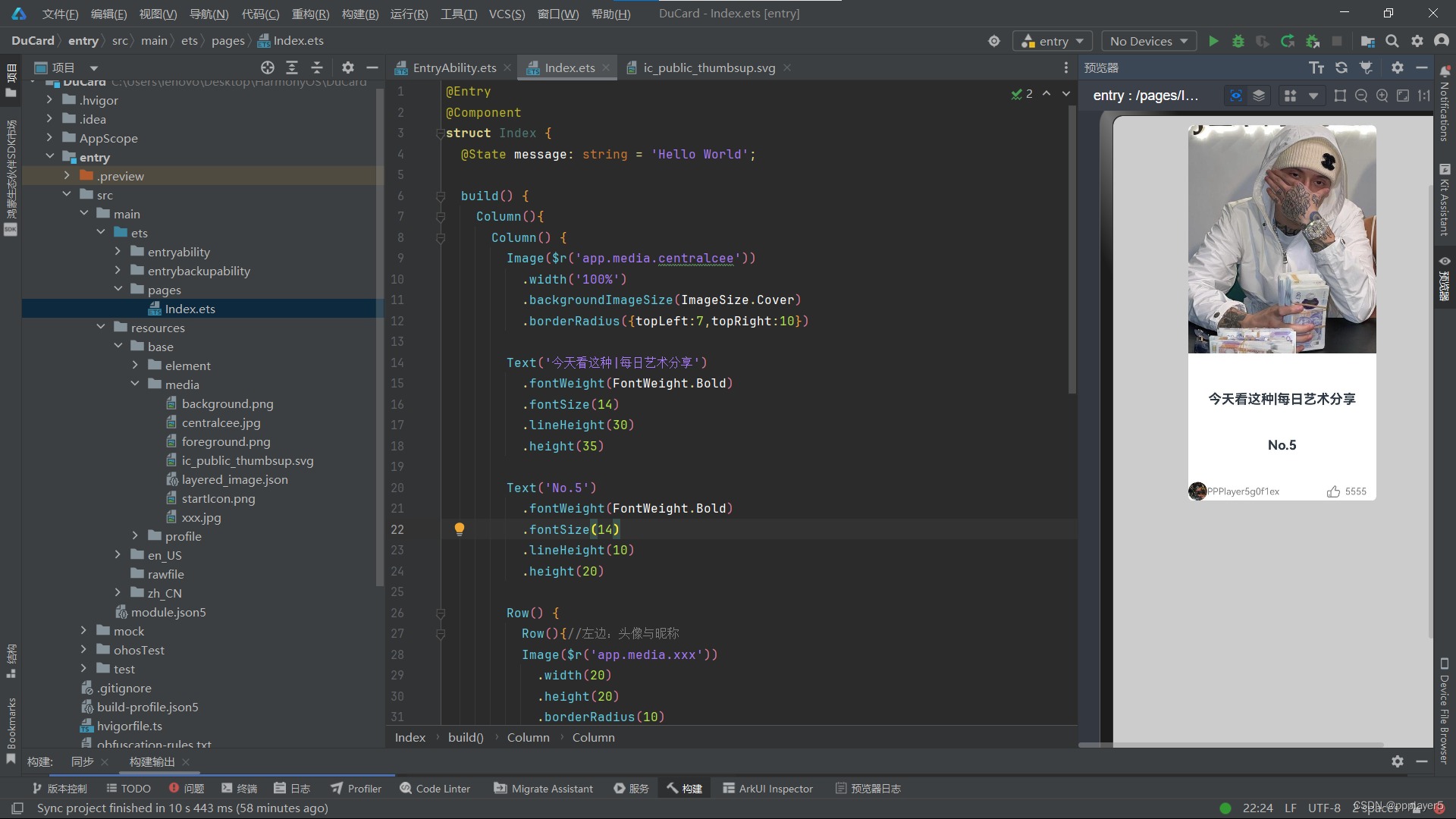1456x819 pixels.
Task: Toggle the layers view in previewer
Action: [x=1259, y=96]
